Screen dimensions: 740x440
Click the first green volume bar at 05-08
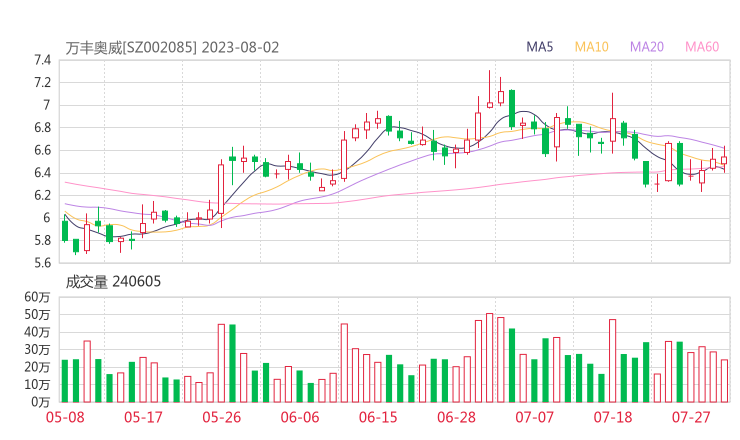65,381
